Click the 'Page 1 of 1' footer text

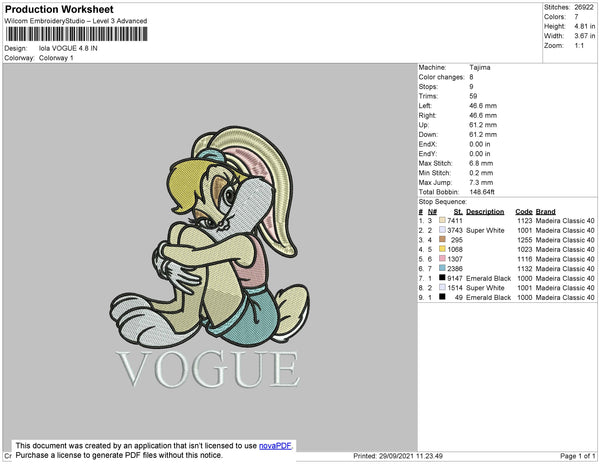[577, 456]
